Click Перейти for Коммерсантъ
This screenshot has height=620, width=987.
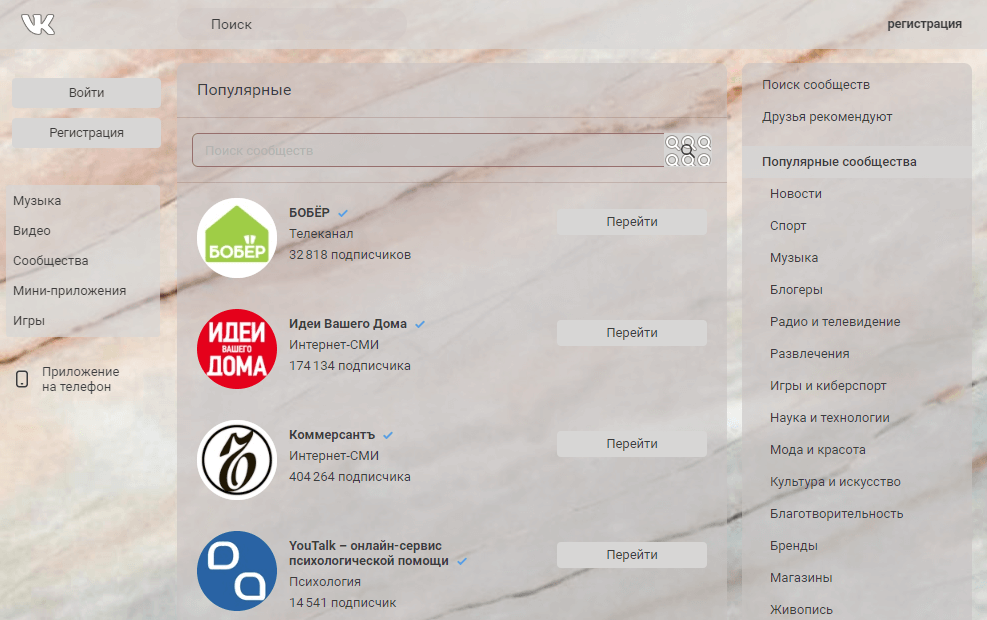(631, 444)
